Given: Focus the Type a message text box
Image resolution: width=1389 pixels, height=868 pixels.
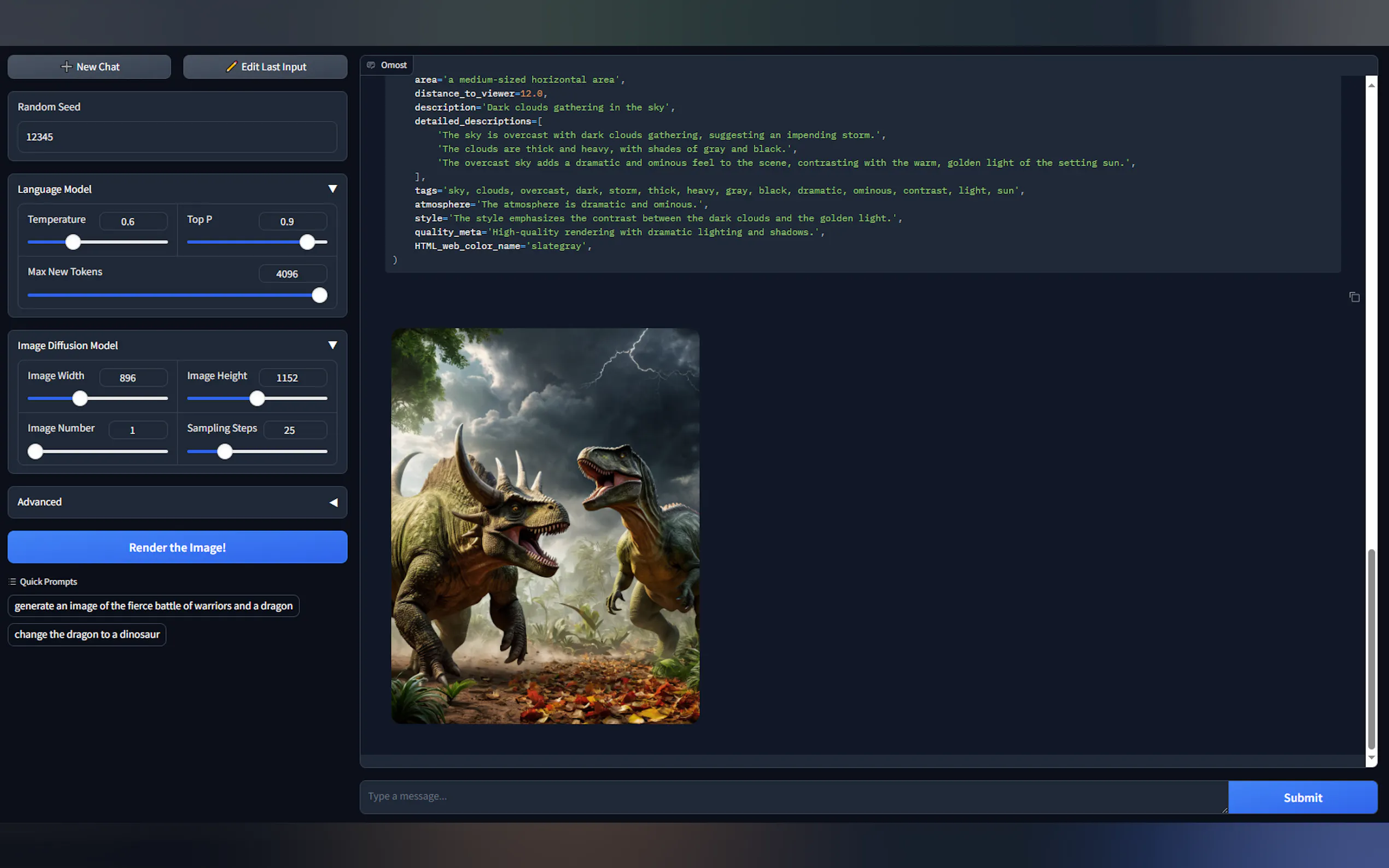Looking at the screenshot, I should click(x=792, y=796).
